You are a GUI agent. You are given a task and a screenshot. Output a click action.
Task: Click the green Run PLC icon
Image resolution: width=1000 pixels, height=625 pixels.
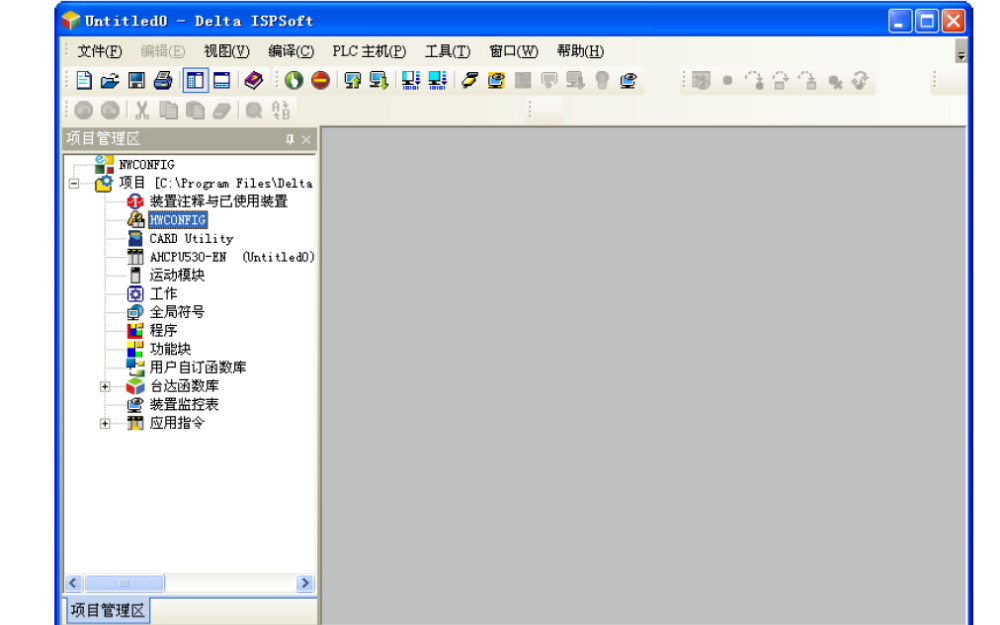point(294,80)
